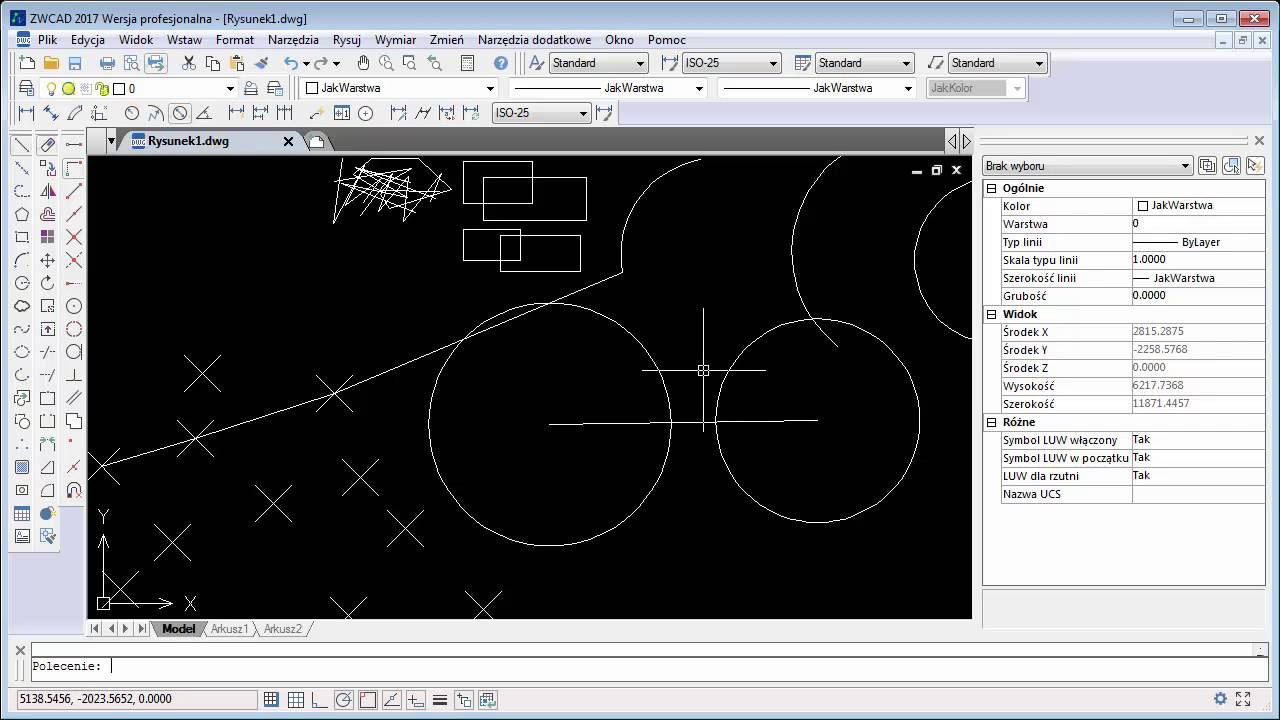Select the Array modify tool

[x=48, y=237]
